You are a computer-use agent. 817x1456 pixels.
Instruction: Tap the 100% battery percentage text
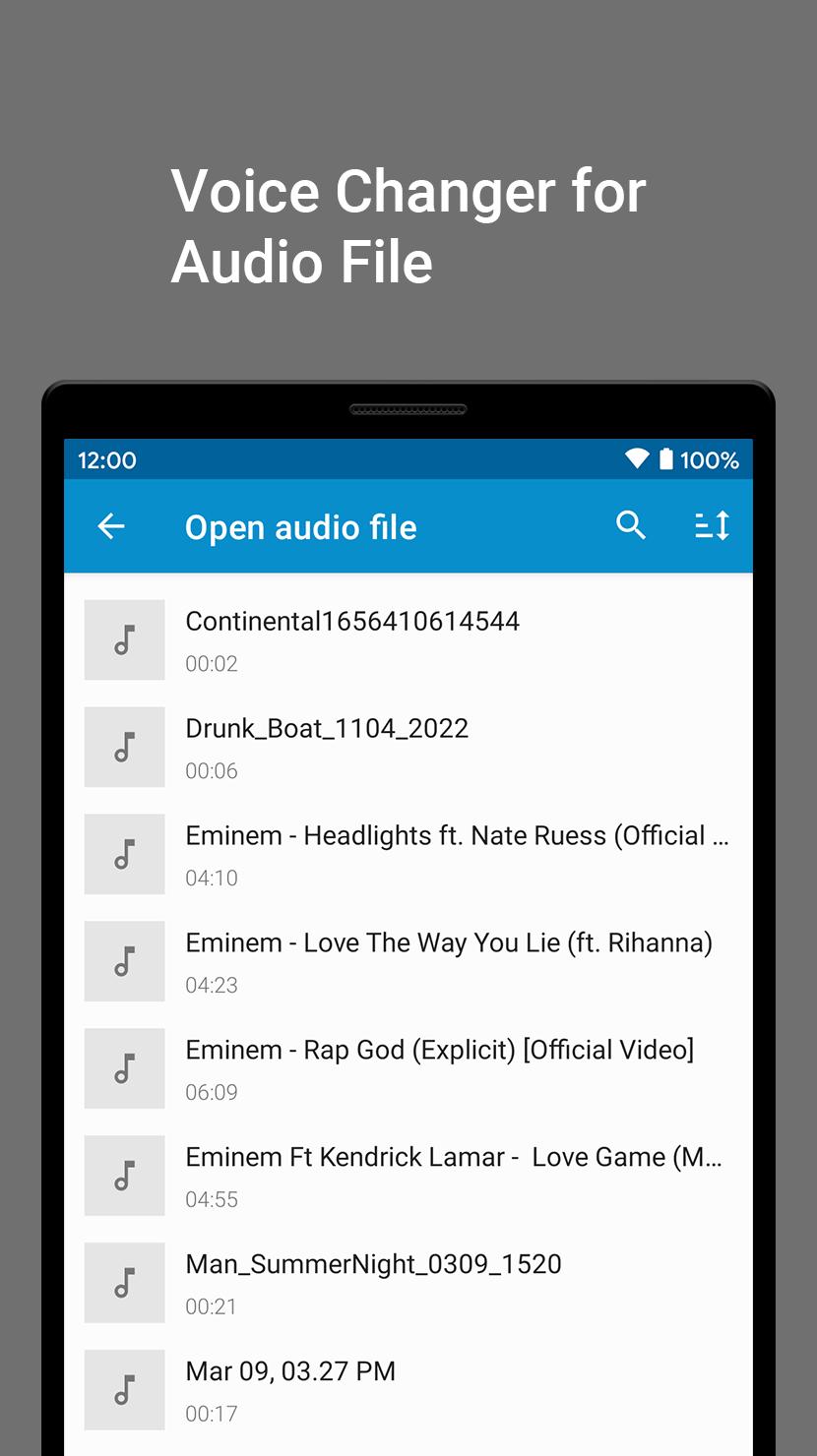point(710,460)
